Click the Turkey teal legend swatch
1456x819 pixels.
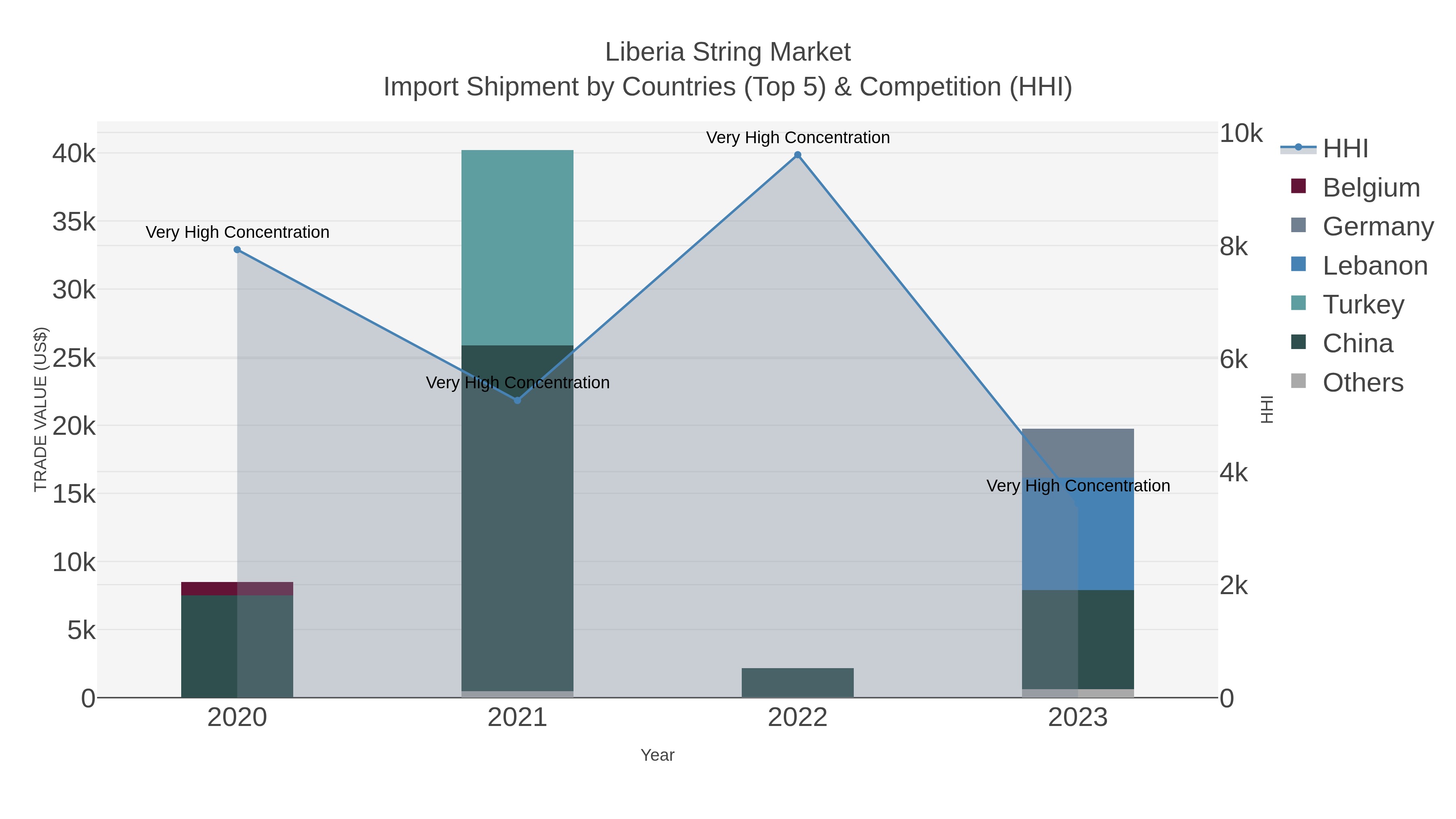pyautogui.click(x=1299, y=303)
